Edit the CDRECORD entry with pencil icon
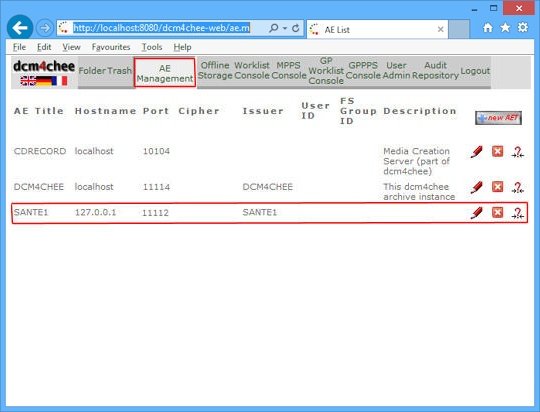This screenshot has height=412, width=540. 477,152
